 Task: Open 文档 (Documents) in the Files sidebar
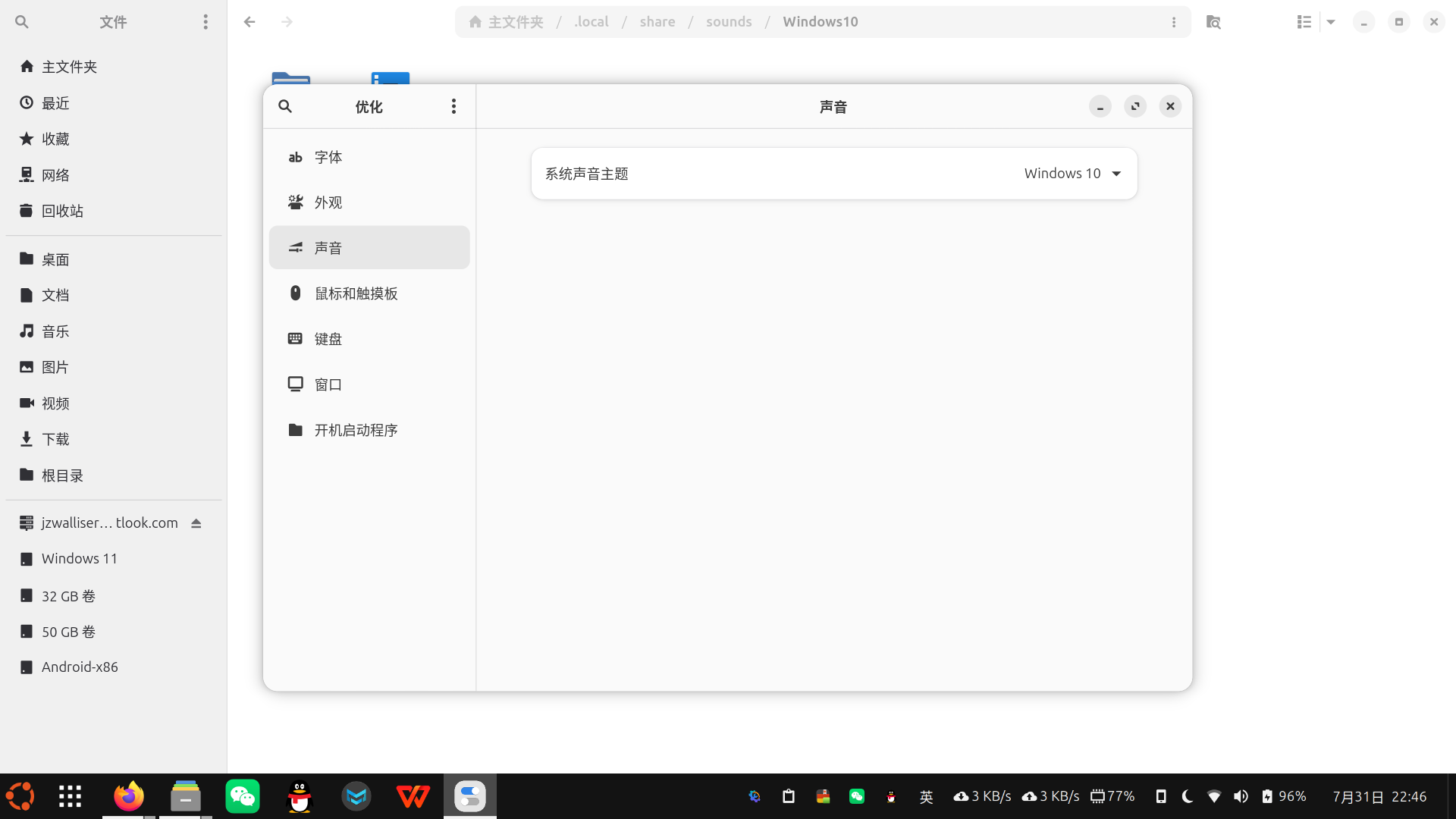tap(114, 295)
